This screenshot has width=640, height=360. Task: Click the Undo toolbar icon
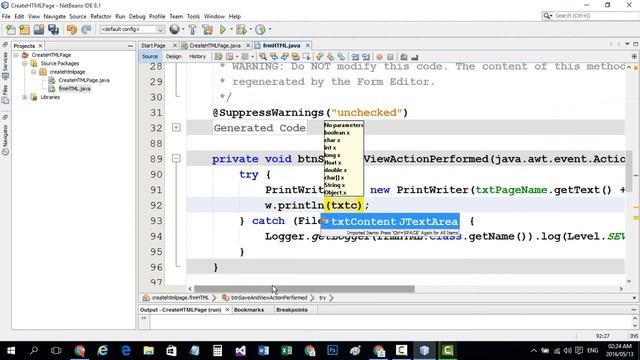tap(72, 29)
